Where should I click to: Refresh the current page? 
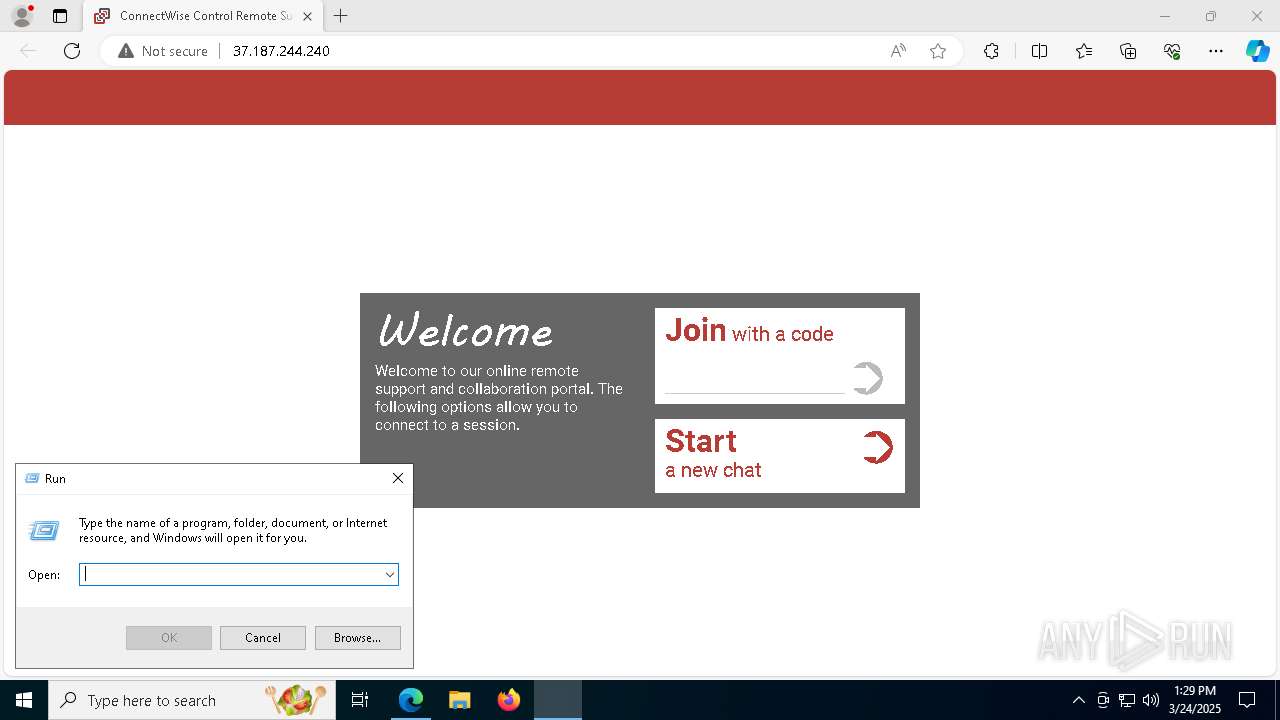72,51
